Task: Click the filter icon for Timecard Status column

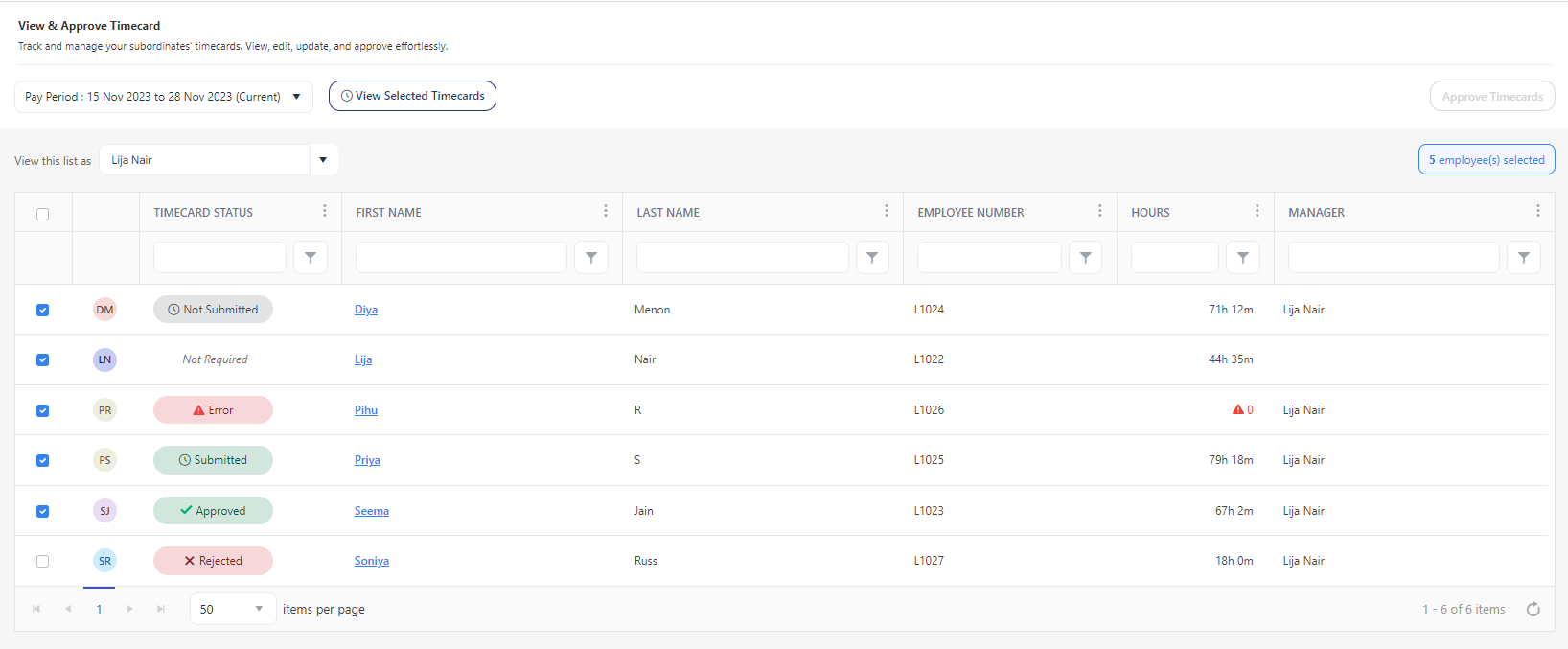Action: tap(310, 258)
